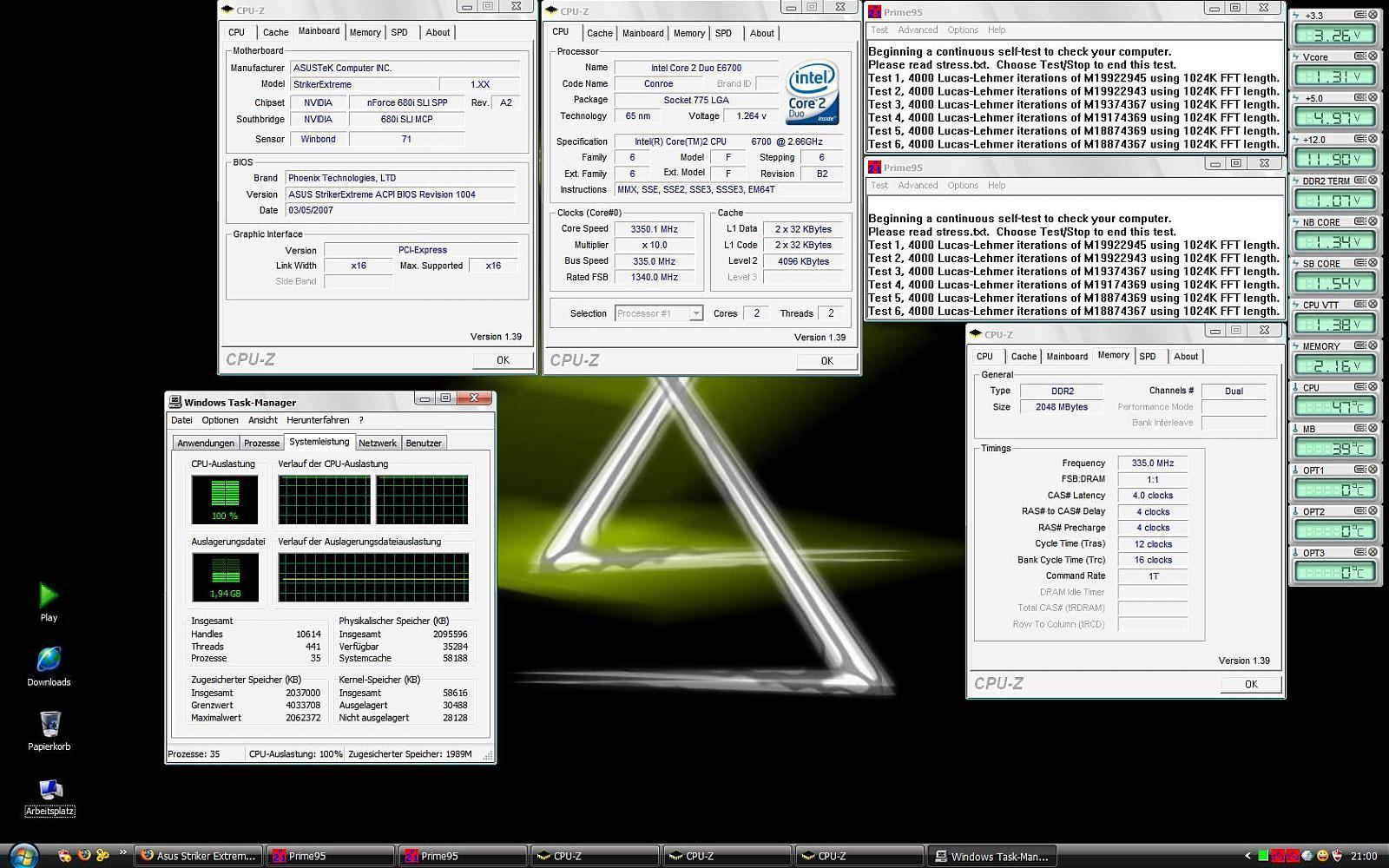Close the OPT3 sensor widget
Screen dimensions: 1389x868
tap(1373, 552)
